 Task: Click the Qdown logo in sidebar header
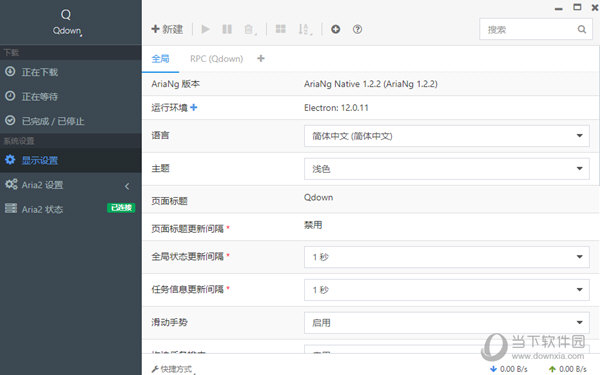click(x=67, y=22)
